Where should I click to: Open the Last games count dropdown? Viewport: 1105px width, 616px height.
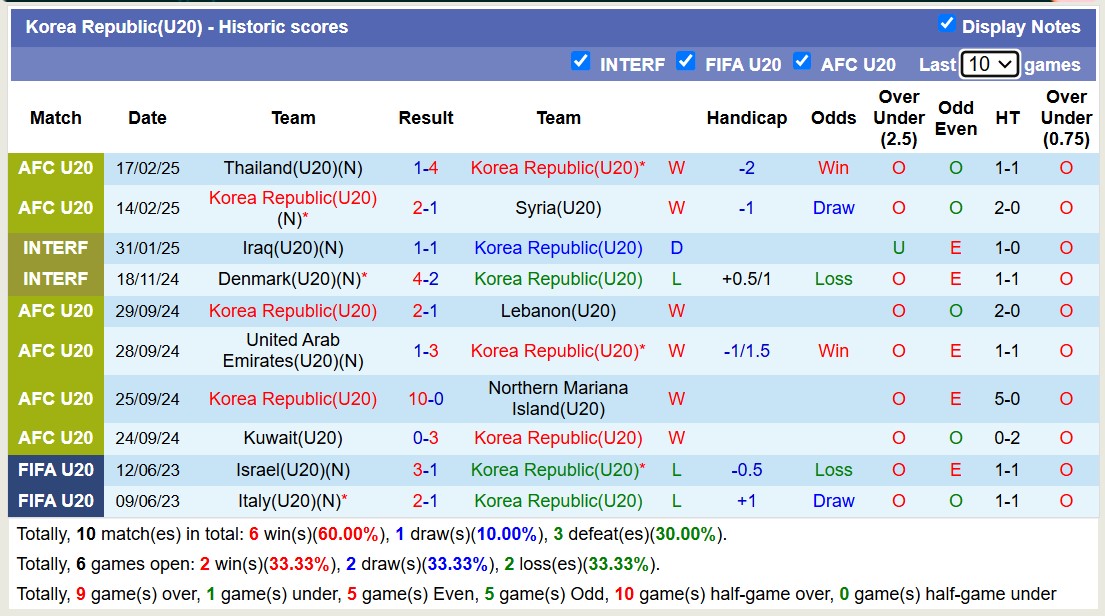[989, 64]
